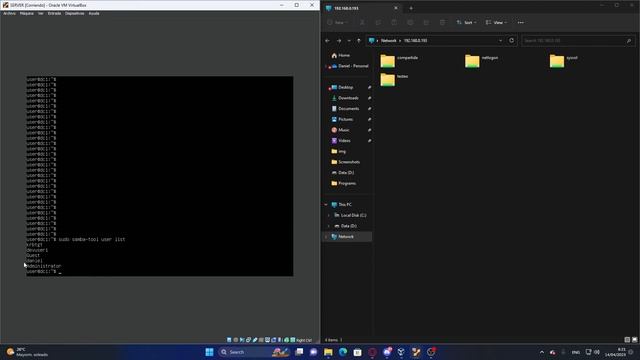The width and height of the screenshot is (640, 360).
Task: Navigate up one folder level
Action: click(359, 41)
